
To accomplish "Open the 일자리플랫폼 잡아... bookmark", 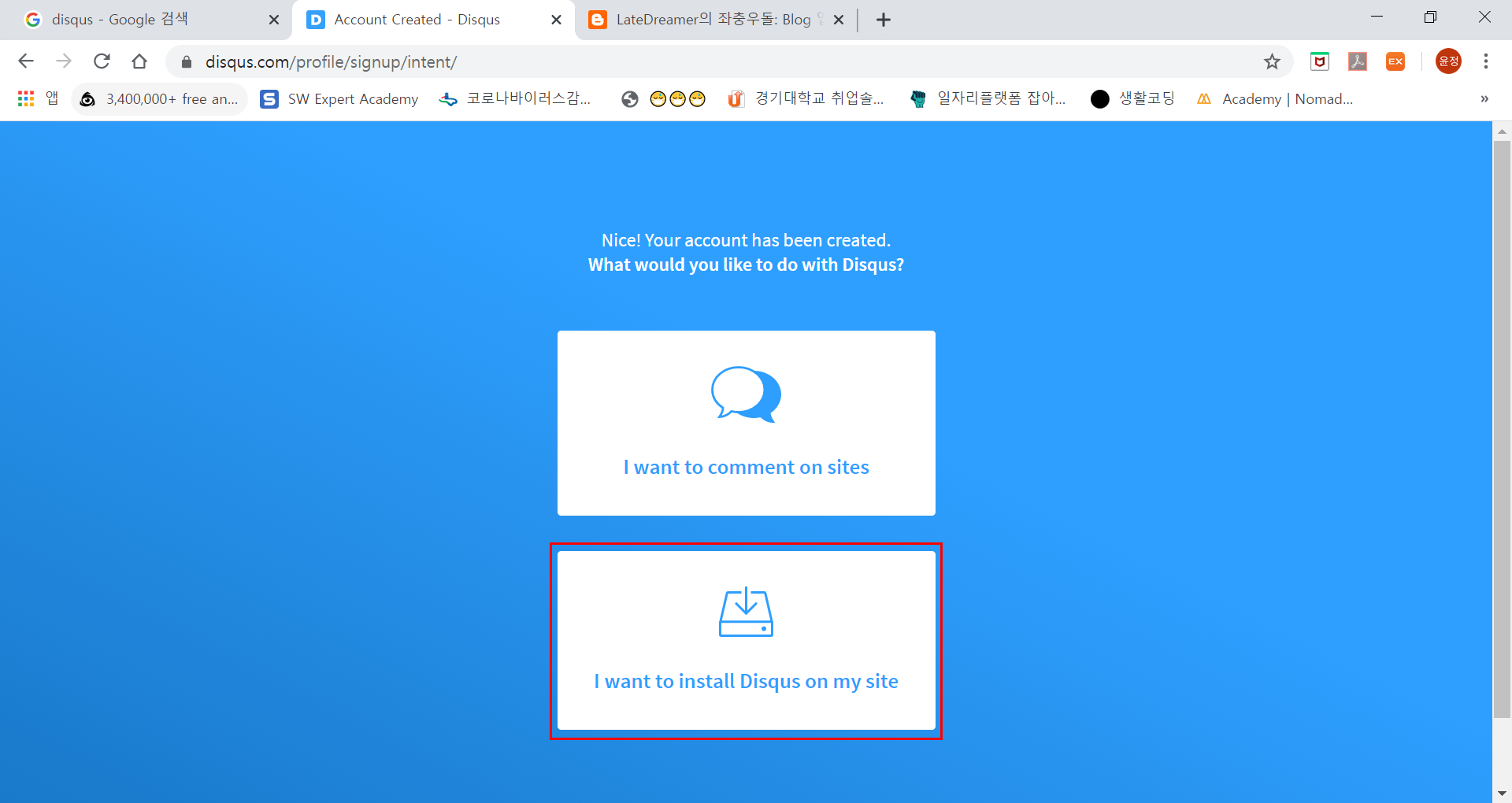I will (988, 98).
